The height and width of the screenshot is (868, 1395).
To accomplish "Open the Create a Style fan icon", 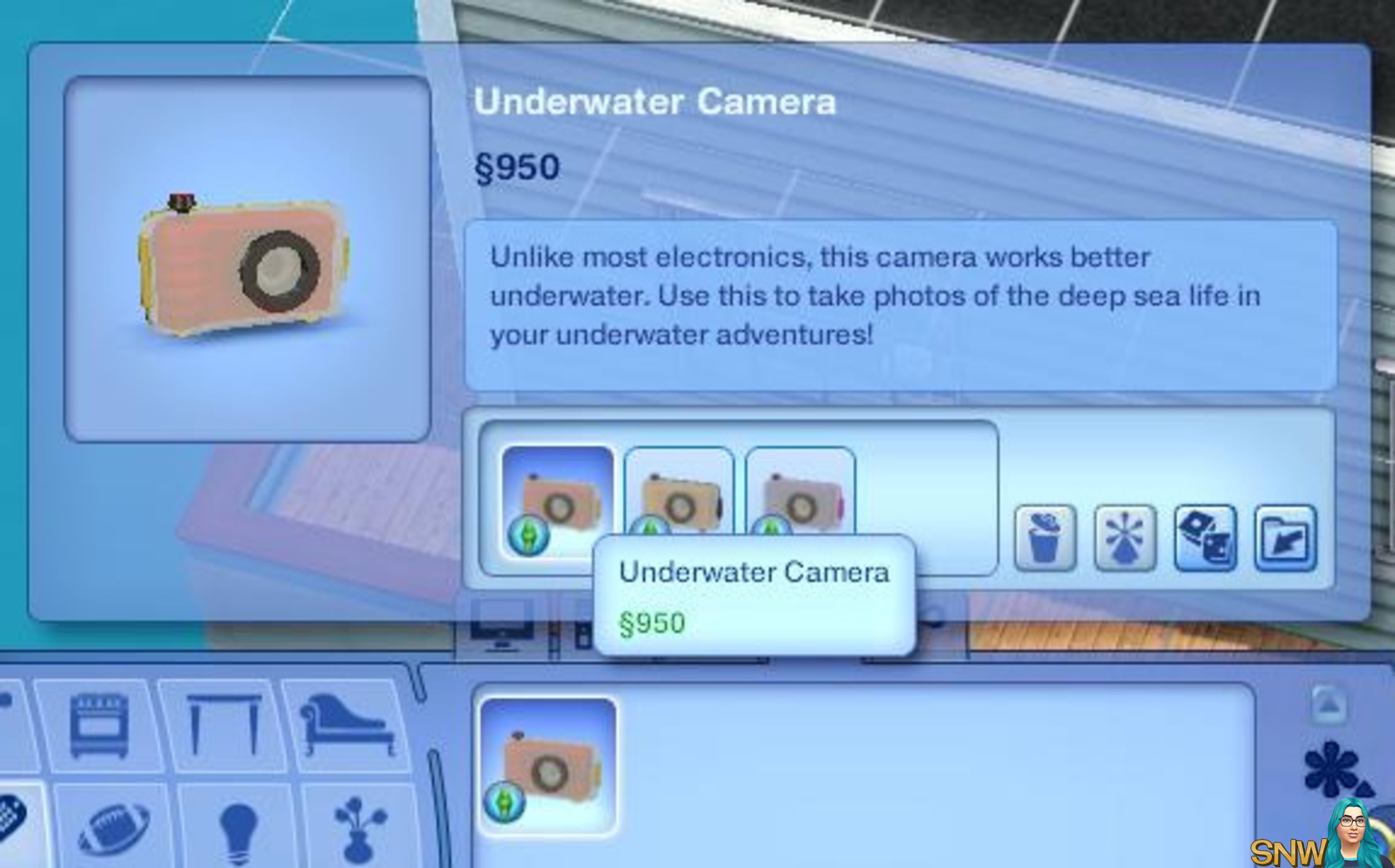I will tap(1125, 538).
